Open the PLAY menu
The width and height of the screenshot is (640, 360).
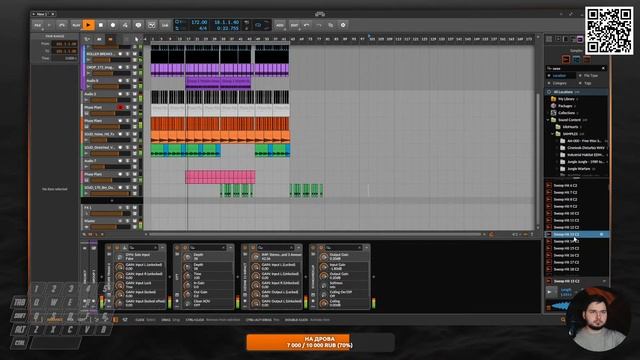pos(76,25)
